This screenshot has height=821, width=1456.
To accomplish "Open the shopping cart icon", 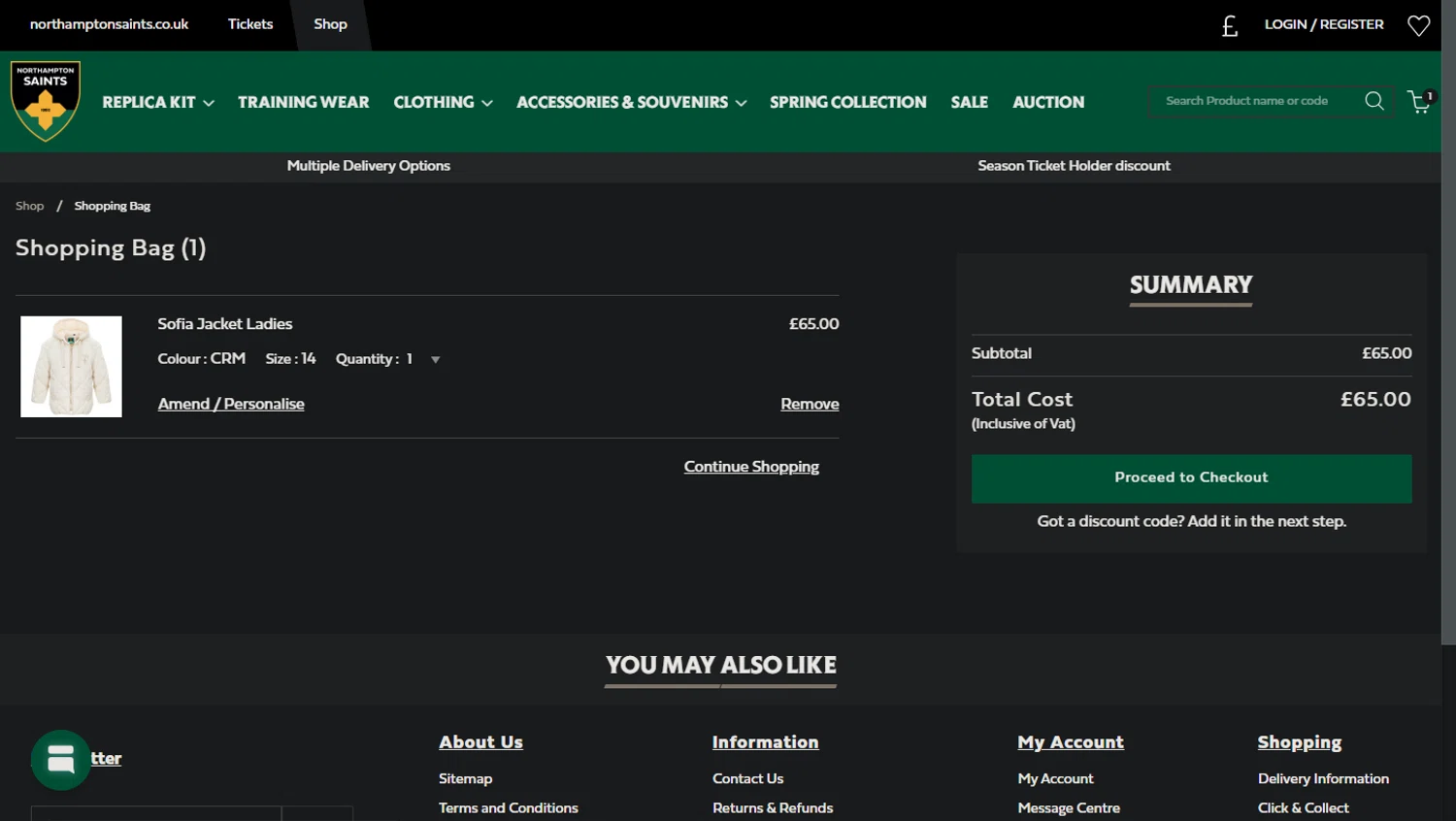I will pos(1420,101).
